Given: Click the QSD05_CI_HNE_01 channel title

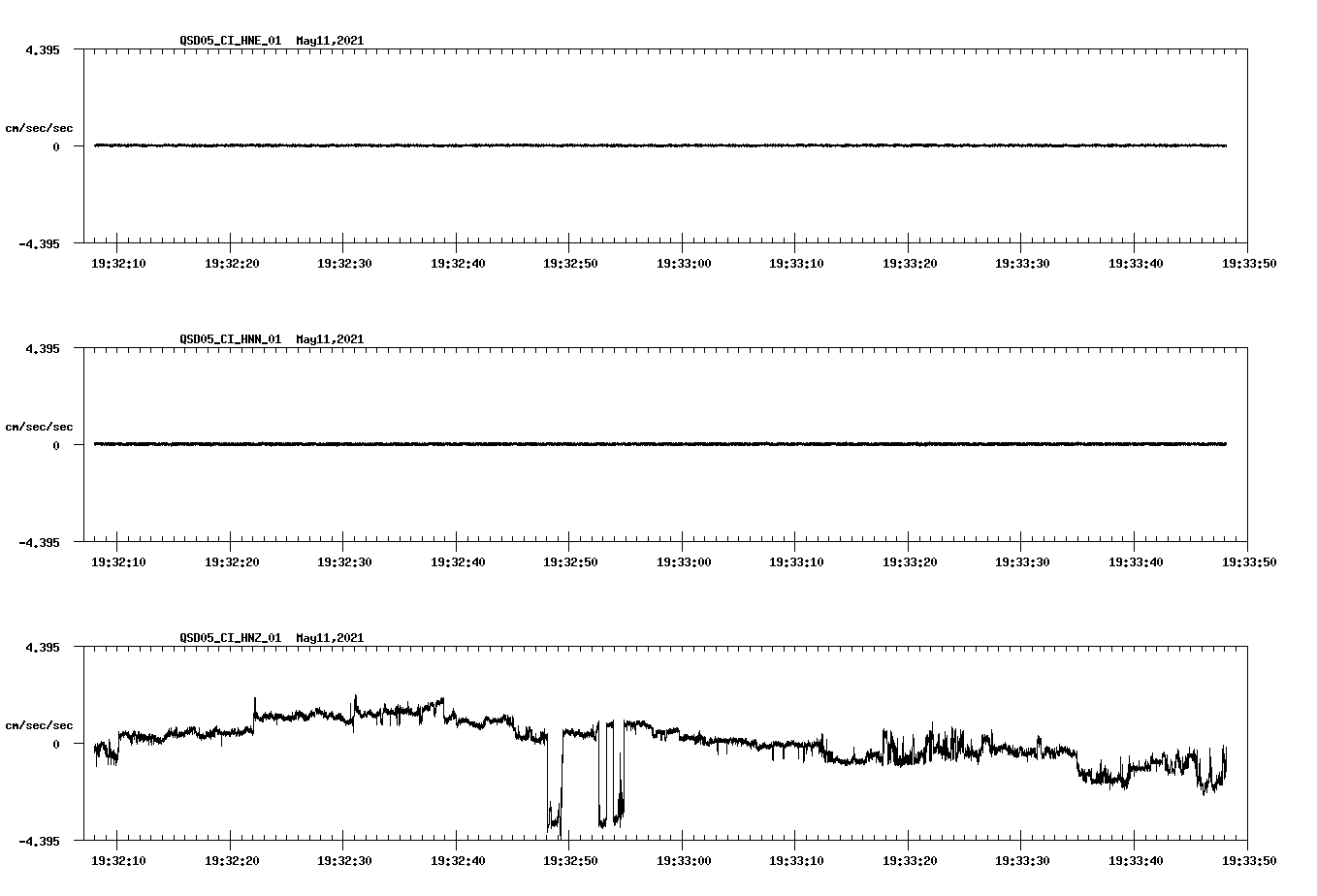Looking at the screenshot, I should [x=231, y=41].
